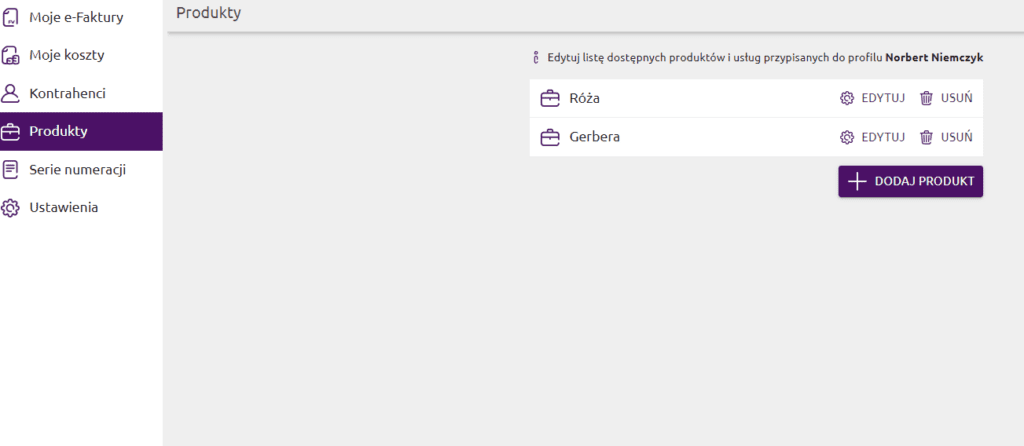
Task: Click the Ustawienia gear icon in sidebar
Action: click(x=10, y=207)
